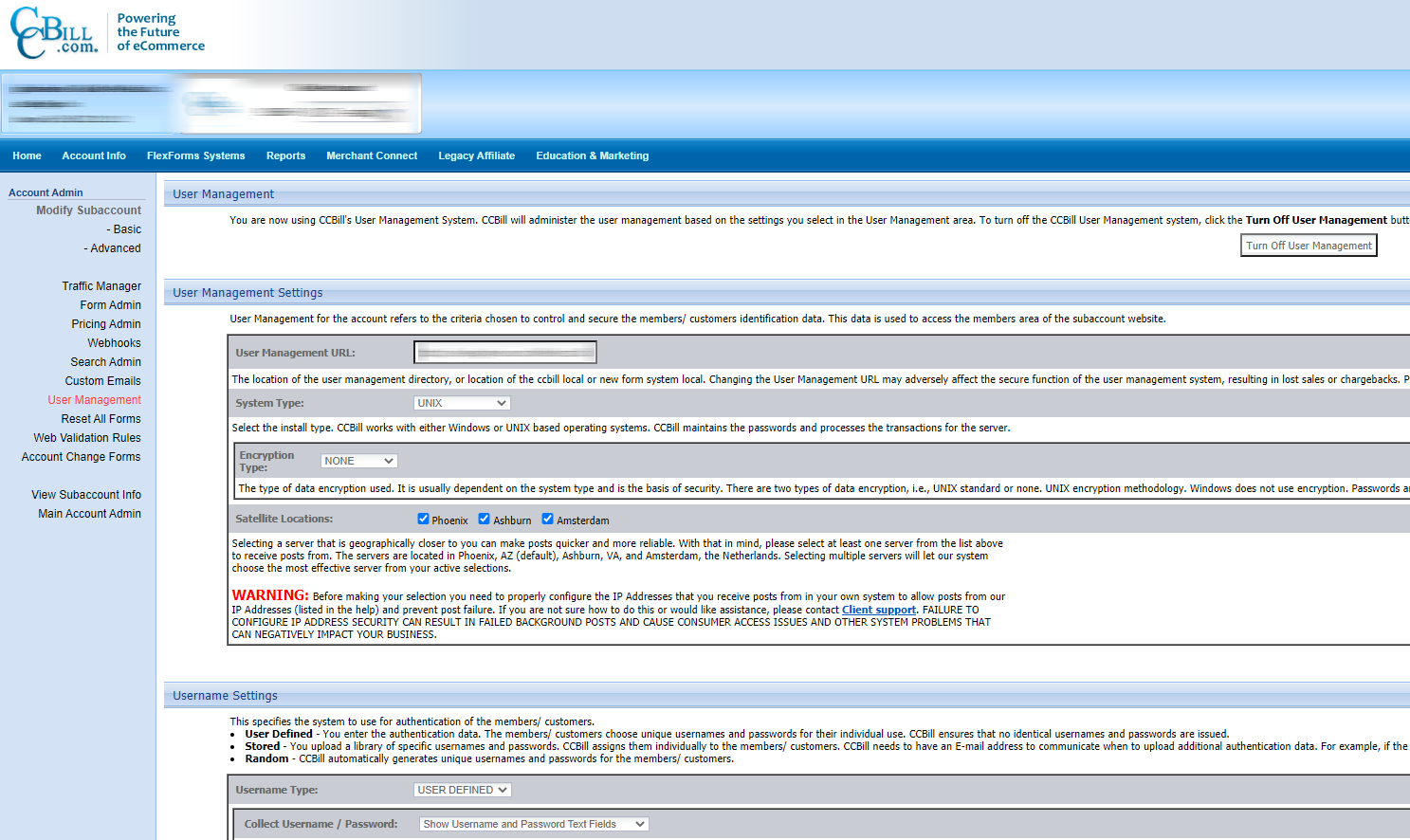Click the Satellite Locations: label
The image size is (1410, 840).
284,519
